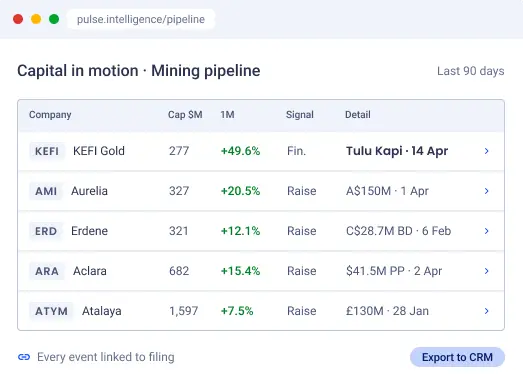
Task: Click the +7.5% one-month change
Action: click(x=237, y=311)
